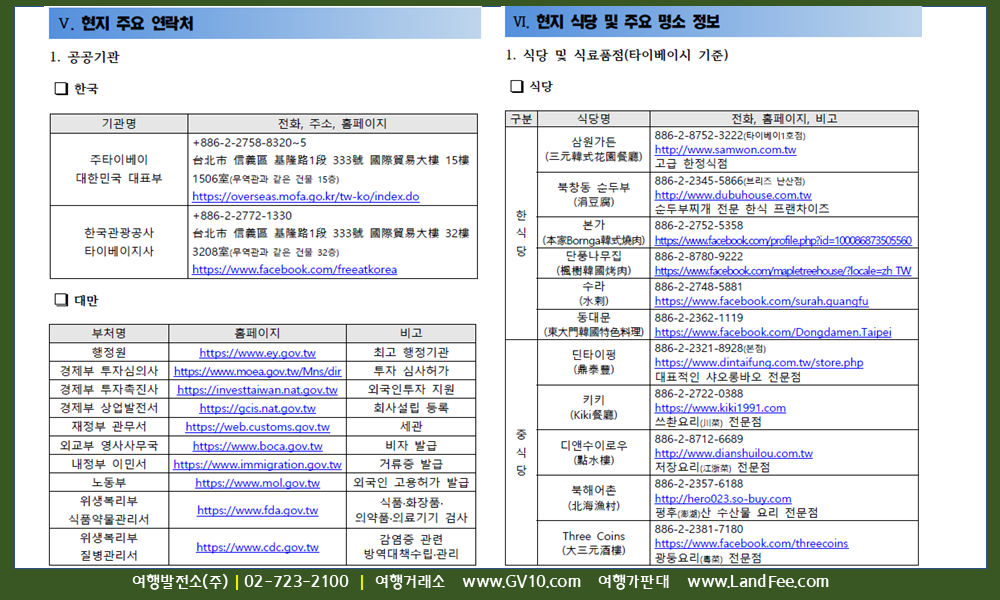
Task: Select the 한국관광공사 타이베이지사 cell
Action: pyautogui.click(x=119, y=242)
